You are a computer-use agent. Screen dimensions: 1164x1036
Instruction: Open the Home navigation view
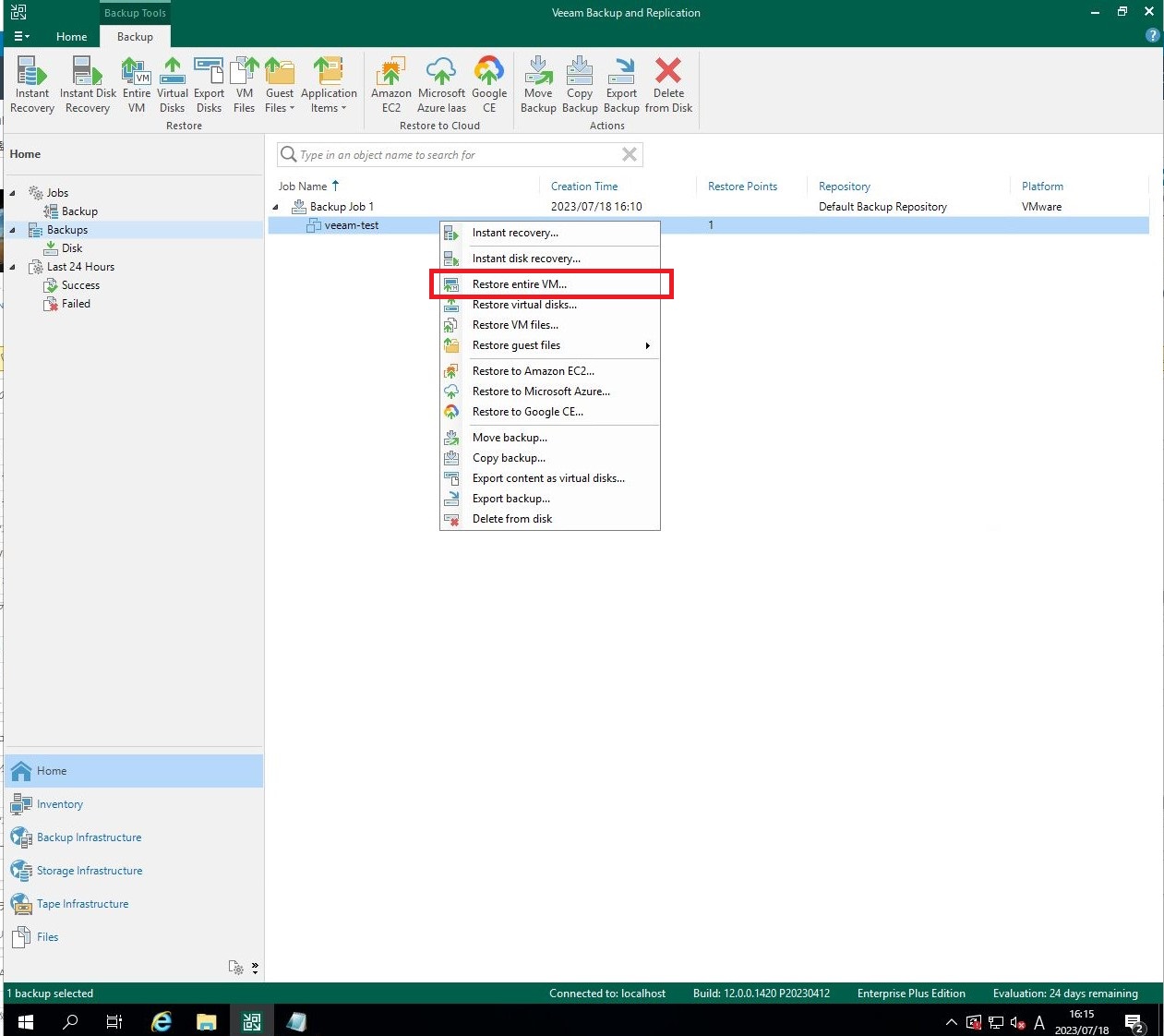click(134, 771)
